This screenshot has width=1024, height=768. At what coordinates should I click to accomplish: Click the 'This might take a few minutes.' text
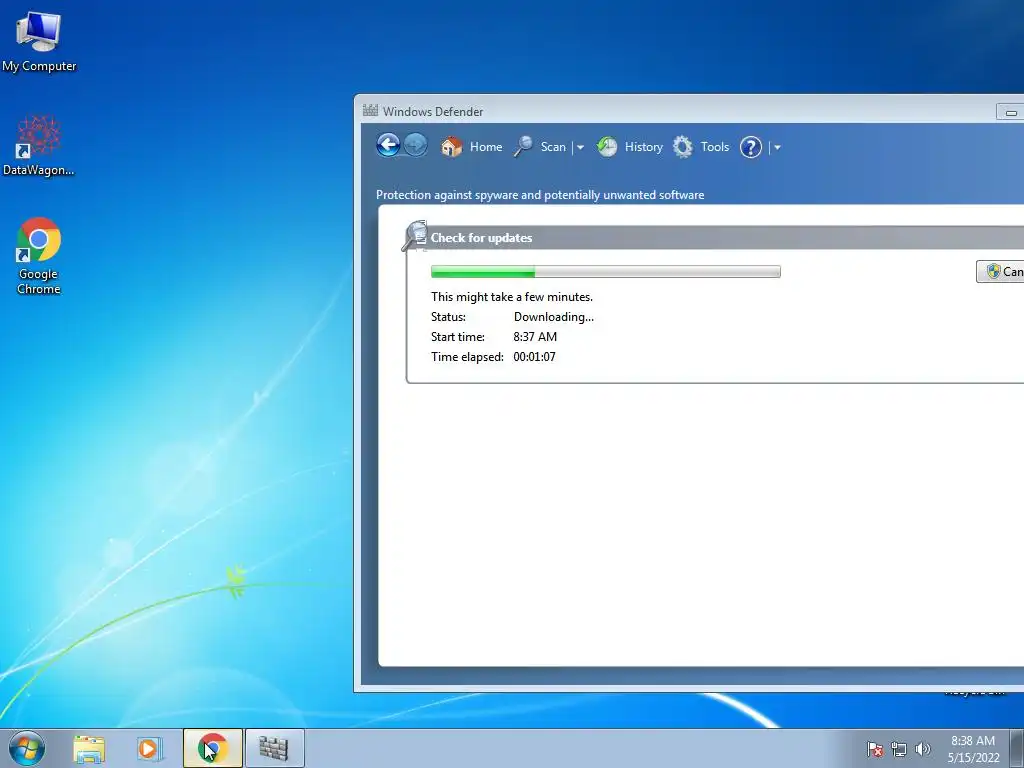[x=512, y=296]
